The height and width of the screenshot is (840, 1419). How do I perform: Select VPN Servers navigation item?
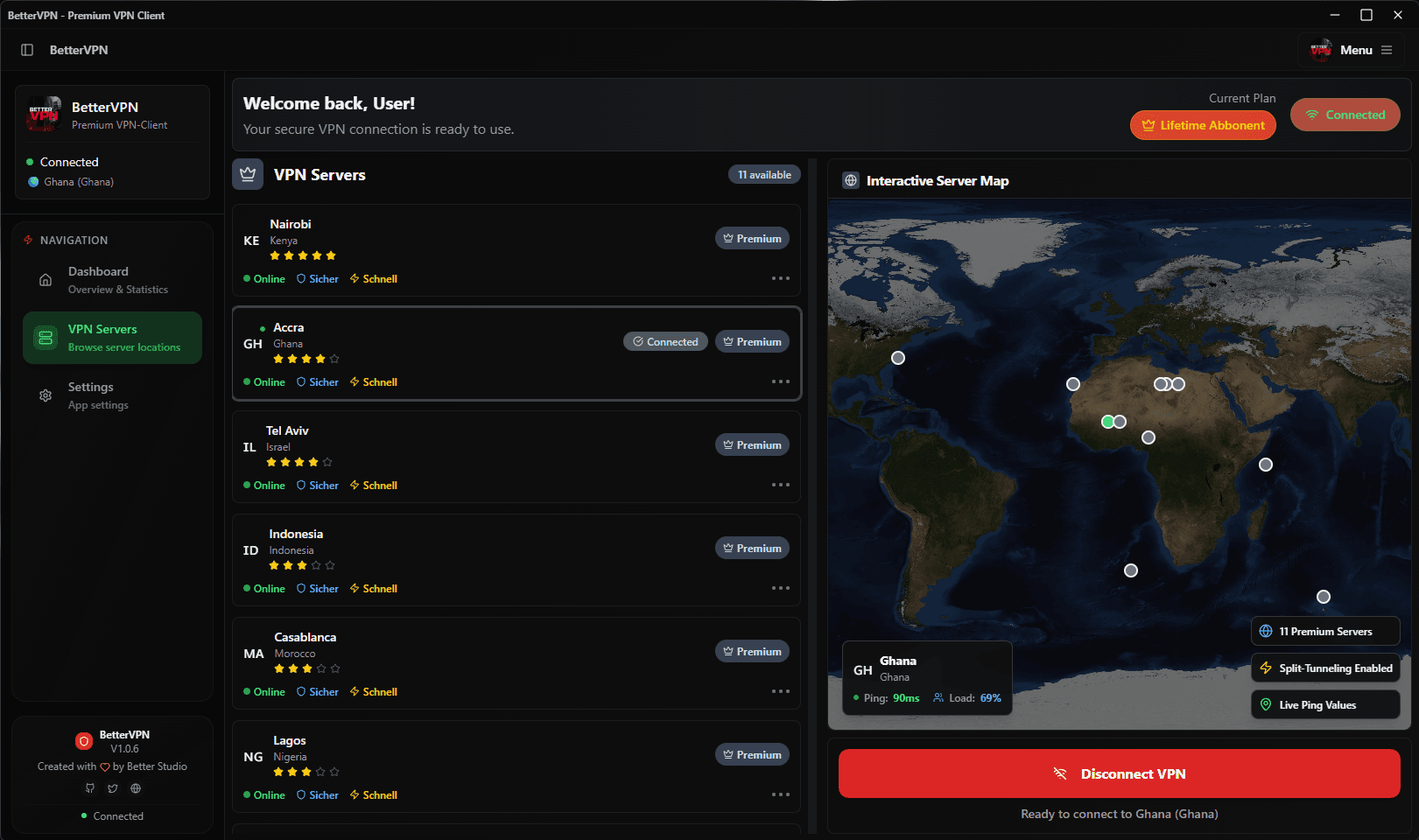point(112,338)
